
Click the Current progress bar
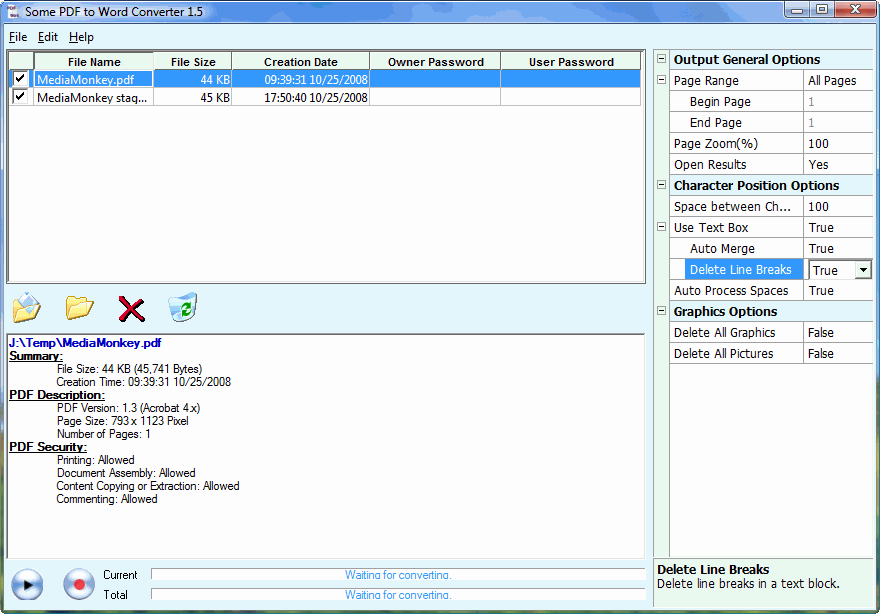coord(398,575)
